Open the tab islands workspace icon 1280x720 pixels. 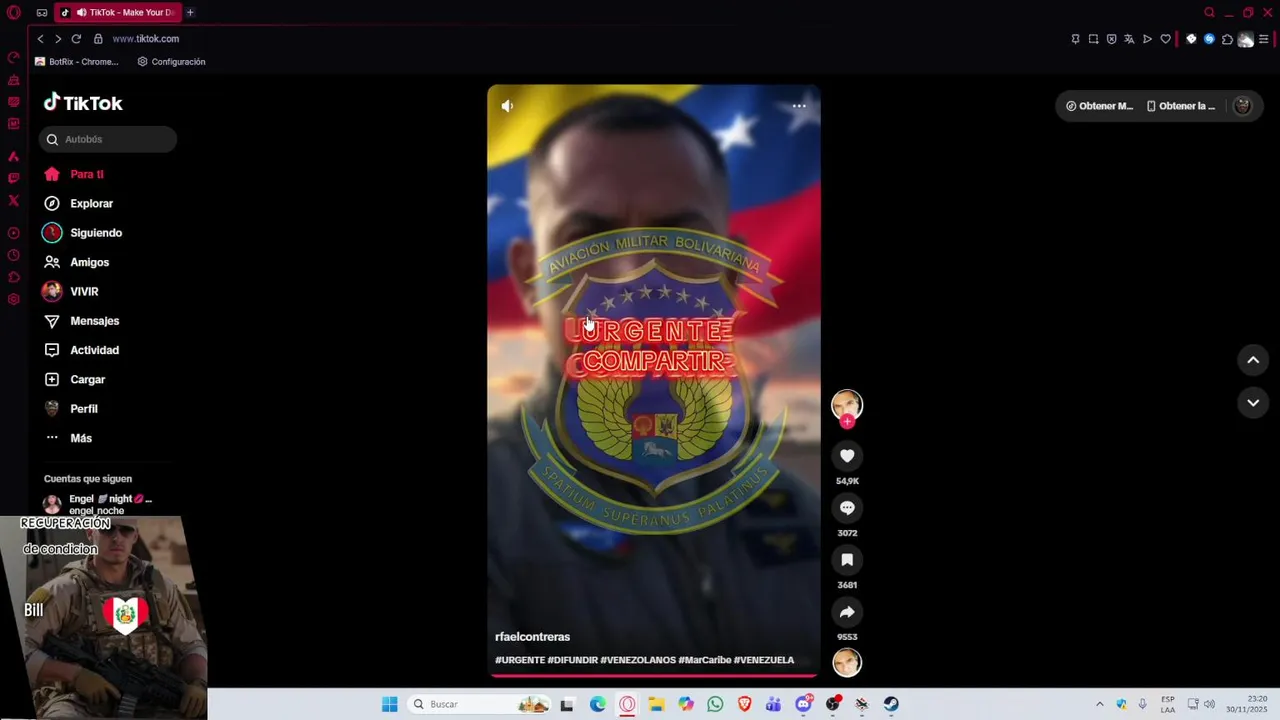pos(42,13)
